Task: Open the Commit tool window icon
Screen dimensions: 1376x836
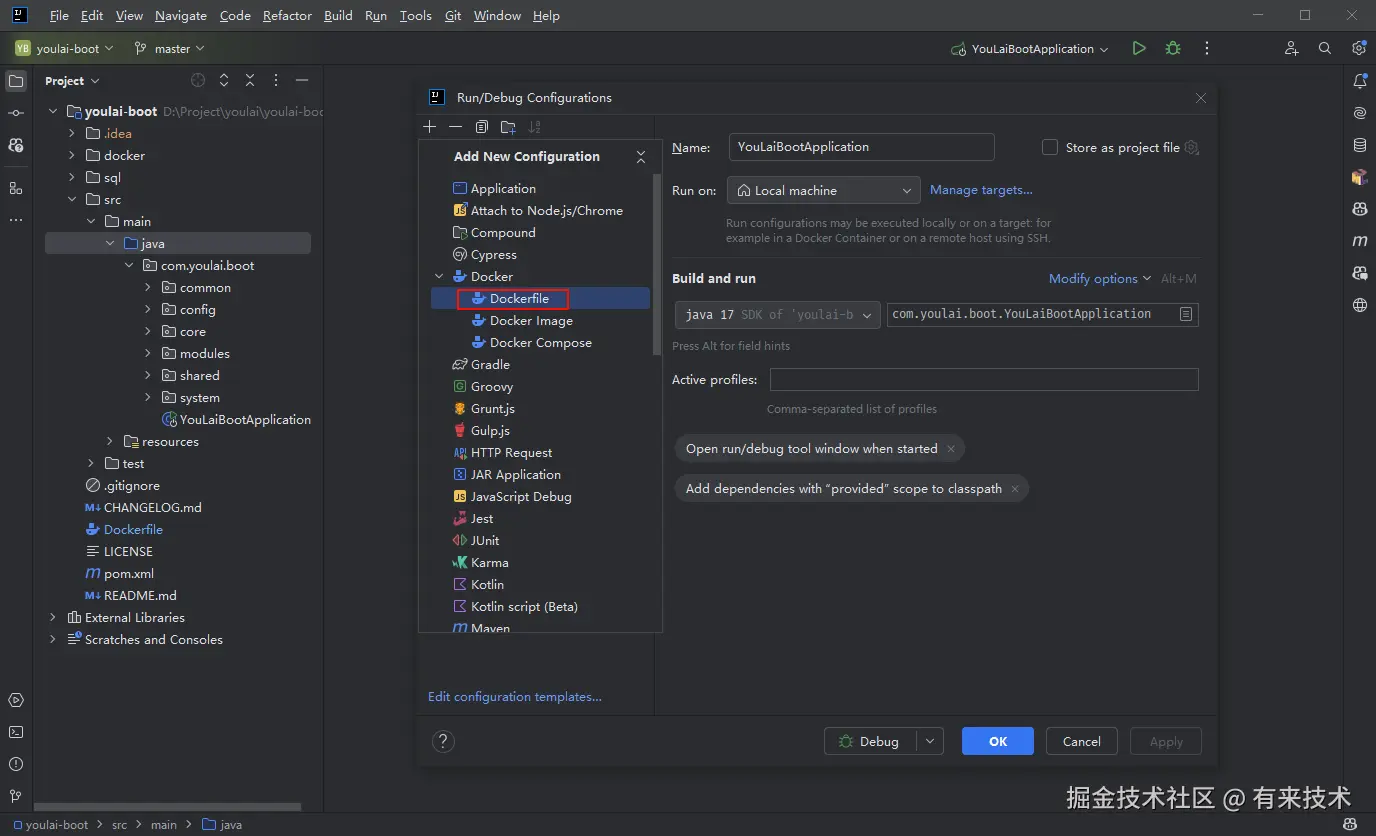Action: 16,113
